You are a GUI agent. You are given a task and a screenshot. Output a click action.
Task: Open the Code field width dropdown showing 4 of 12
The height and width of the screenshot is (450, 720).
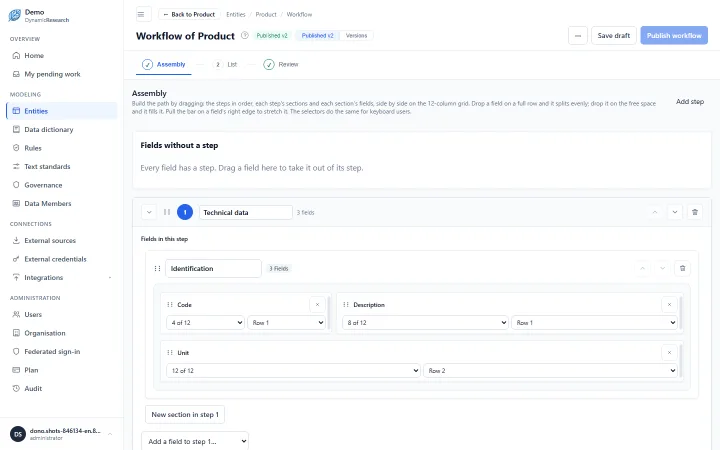coord(205,323)
